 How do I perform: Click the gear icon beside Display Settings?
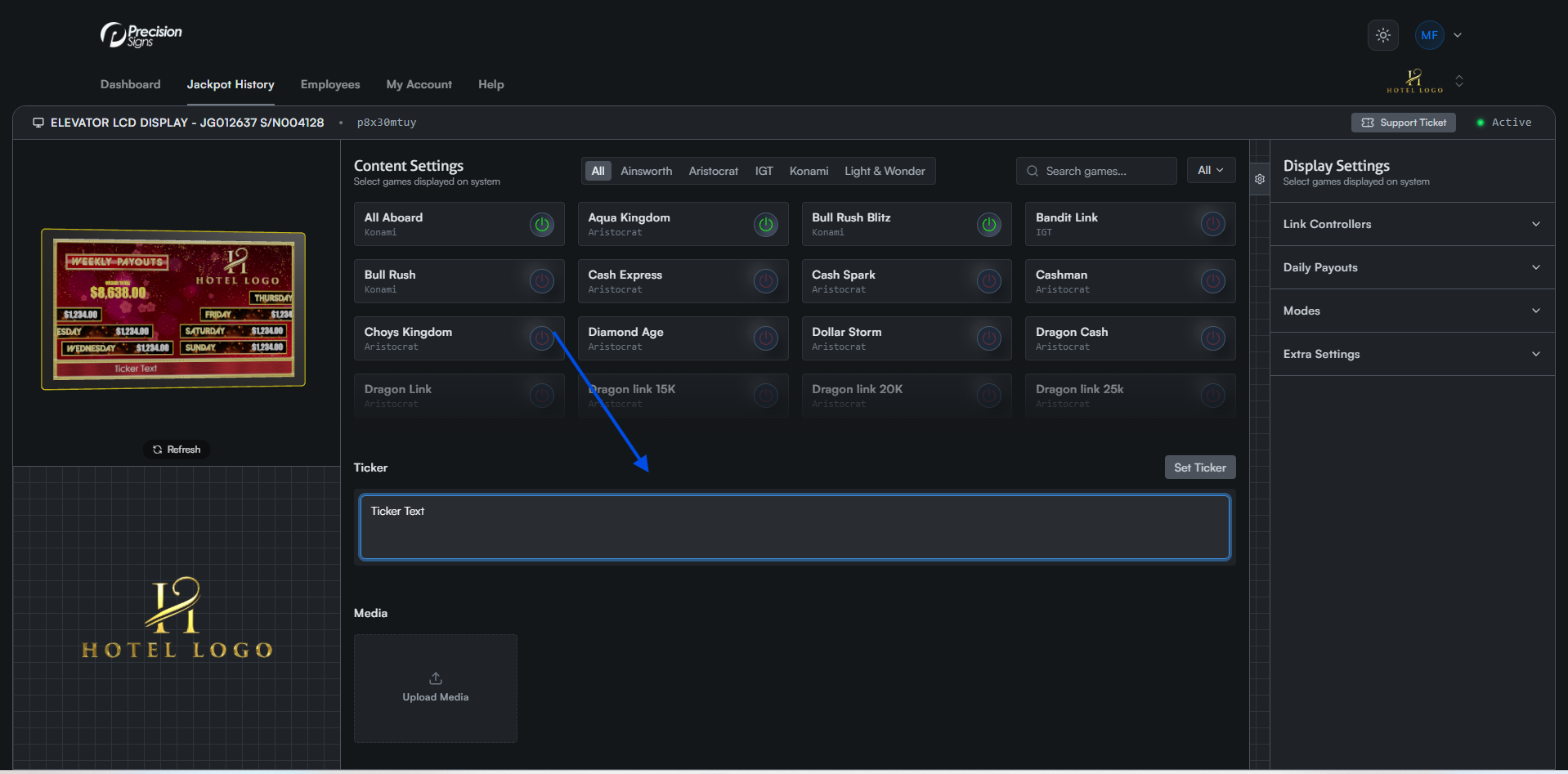[x=1260, y=179]
